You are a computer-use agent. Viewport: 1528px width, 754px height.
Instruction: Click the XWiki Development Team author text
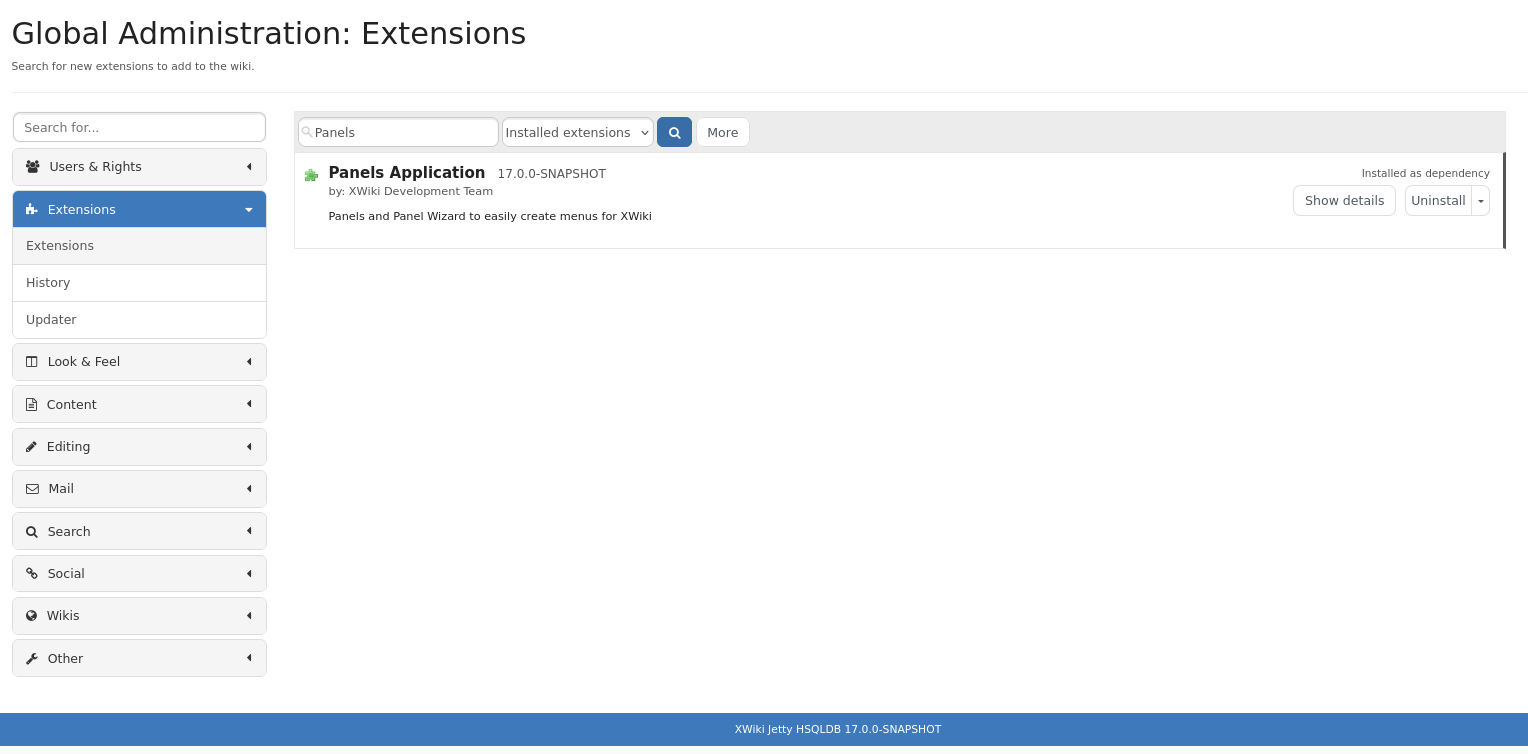click(x=421, y=191)
